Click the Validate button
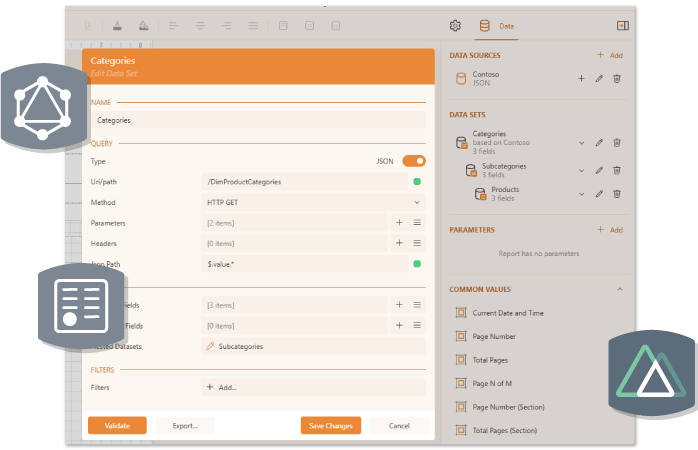698x450 pixels. (x=117, y=426)
